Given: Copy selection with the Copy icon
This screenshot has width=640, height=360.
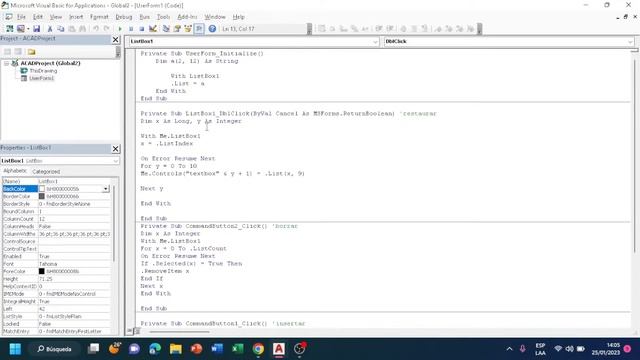Looking at the screenshot, I should click(x=61, y=29).
